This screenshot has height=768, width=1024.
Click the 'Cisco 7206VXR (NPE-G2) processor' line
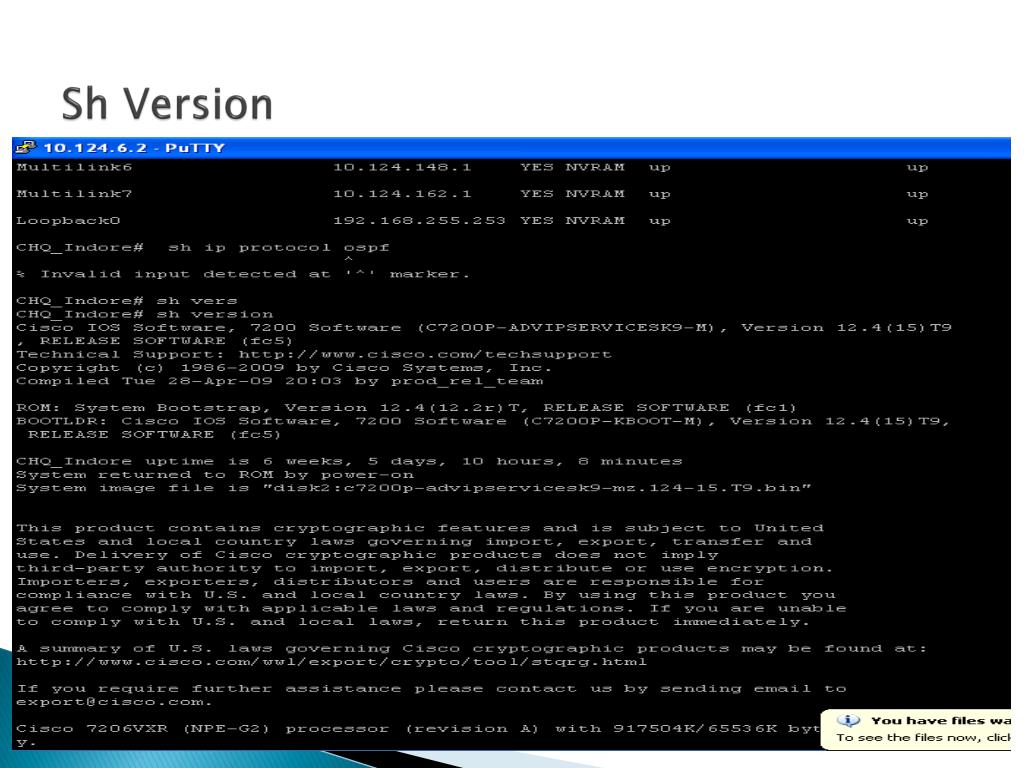pyautogui.click(x=418, y=729)
